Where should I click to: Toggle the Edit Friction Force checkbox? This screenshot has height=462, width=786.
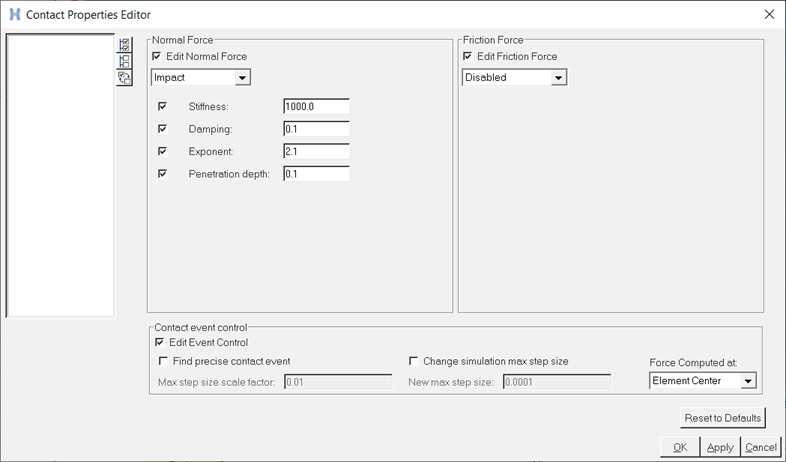tap(468, 56)
